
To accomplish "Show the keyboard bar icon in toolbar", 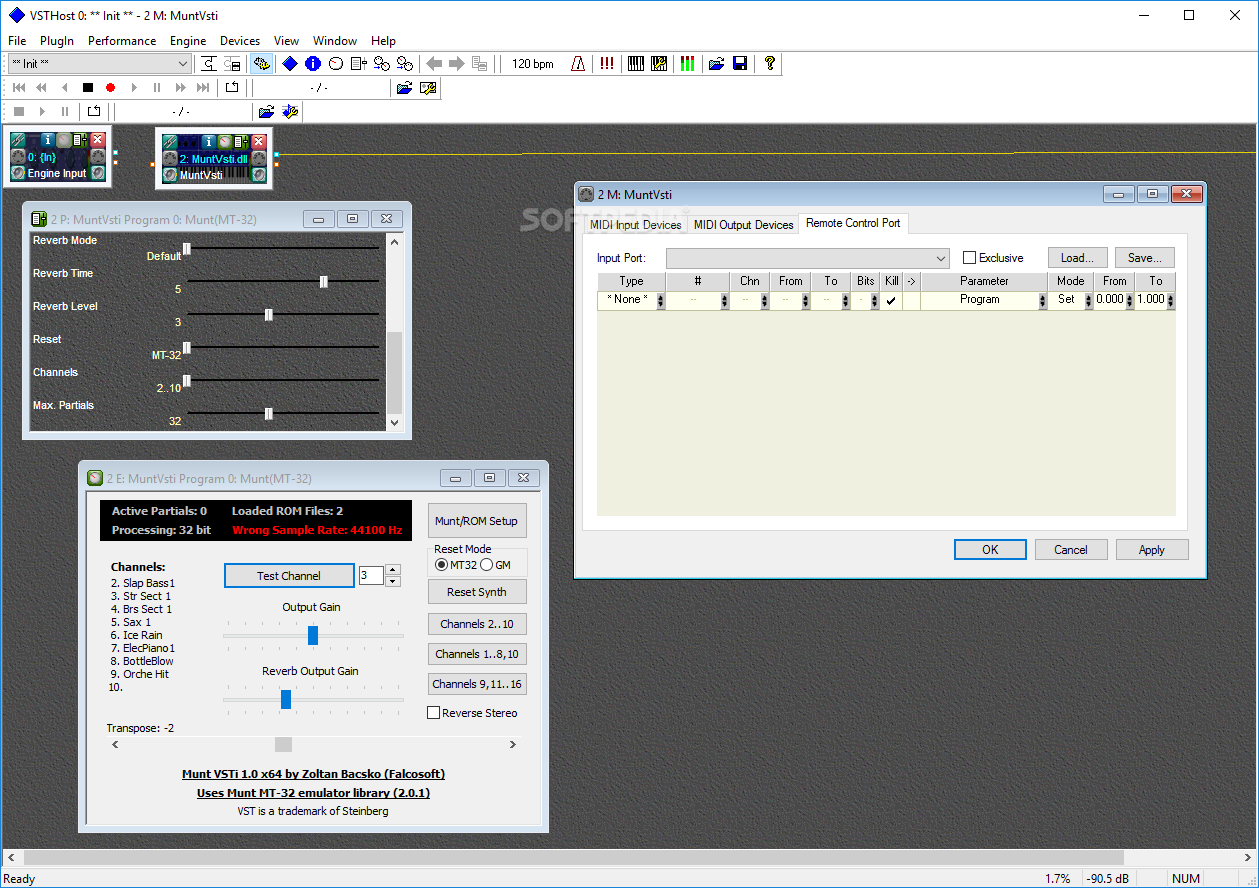I will pos(636,64).
